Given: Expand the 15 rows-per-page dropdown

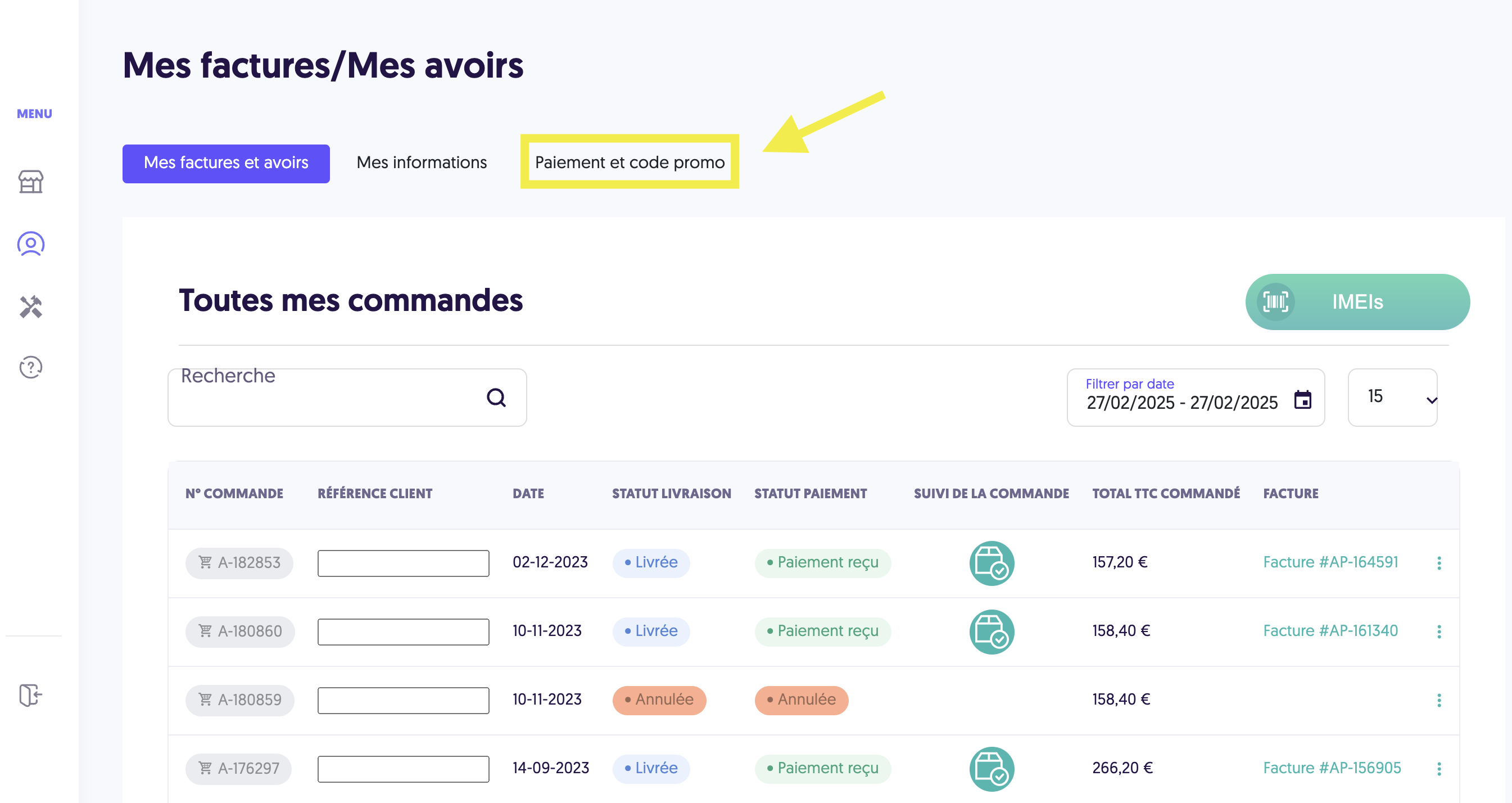Looking at the screenshot, I should pos(1392,398).
